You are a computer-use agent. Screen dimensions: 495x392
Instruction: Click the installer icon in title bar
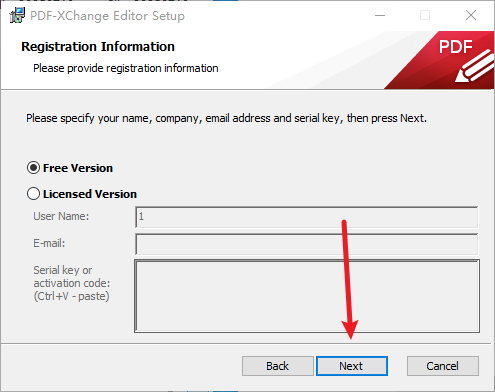tap(17, 15)
